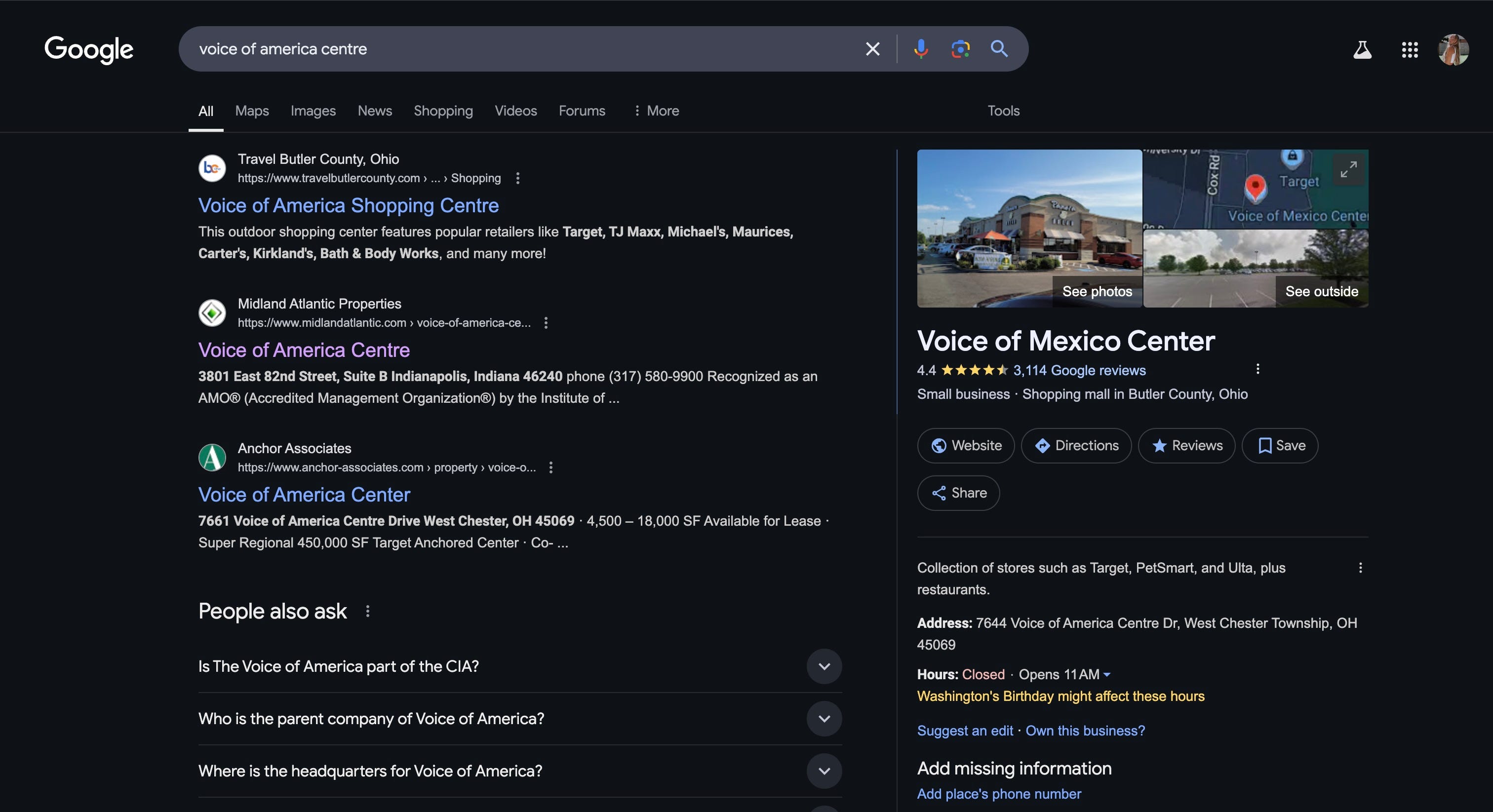1493x812 pixels.
Task: Open 'See photos' on the storefront image
Action: (x=1097, y=292)
